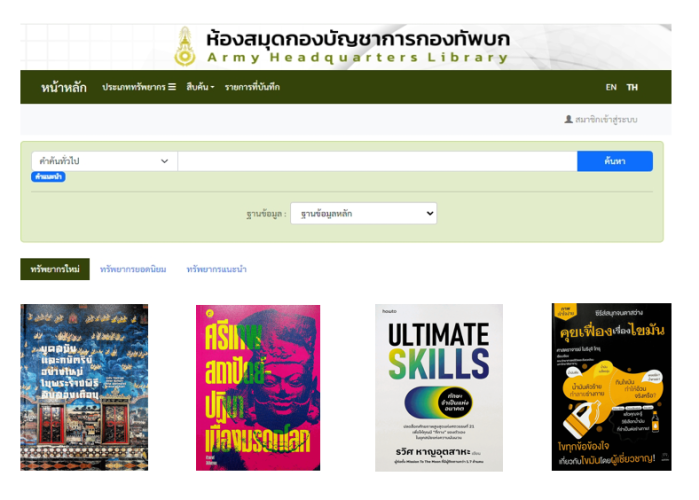Click the library title banner text
This screenshot has height=500, width=699.
click(358, 46)
